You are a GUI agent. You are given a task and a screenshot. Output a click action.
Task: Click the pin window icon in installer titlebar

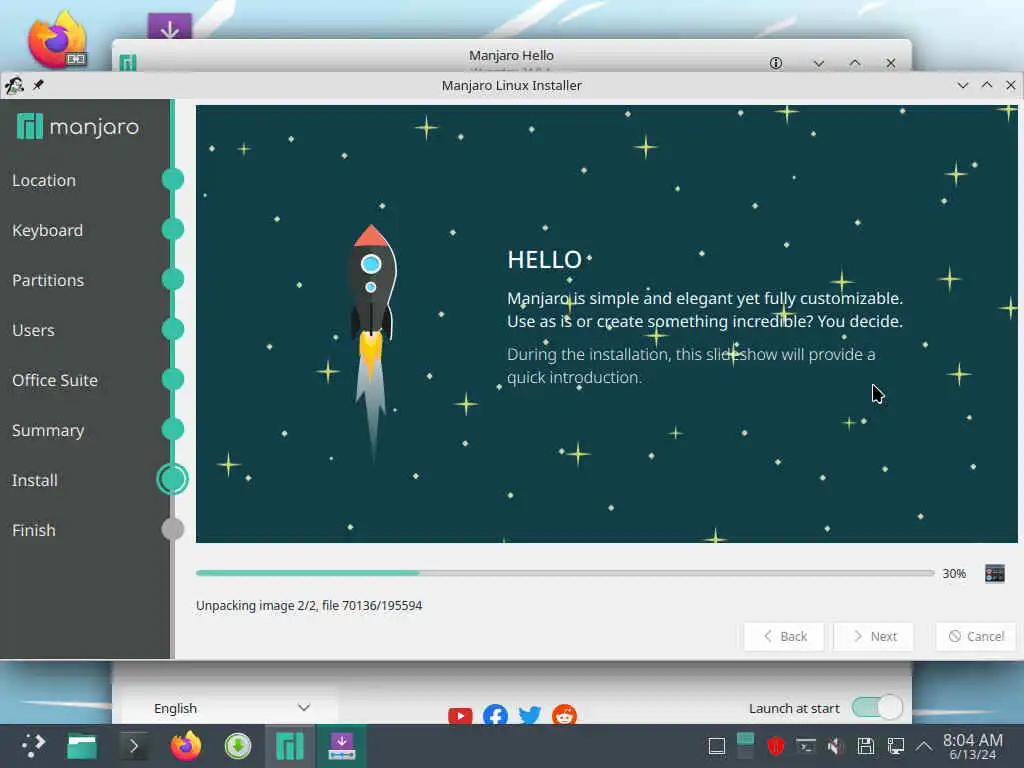38,85
